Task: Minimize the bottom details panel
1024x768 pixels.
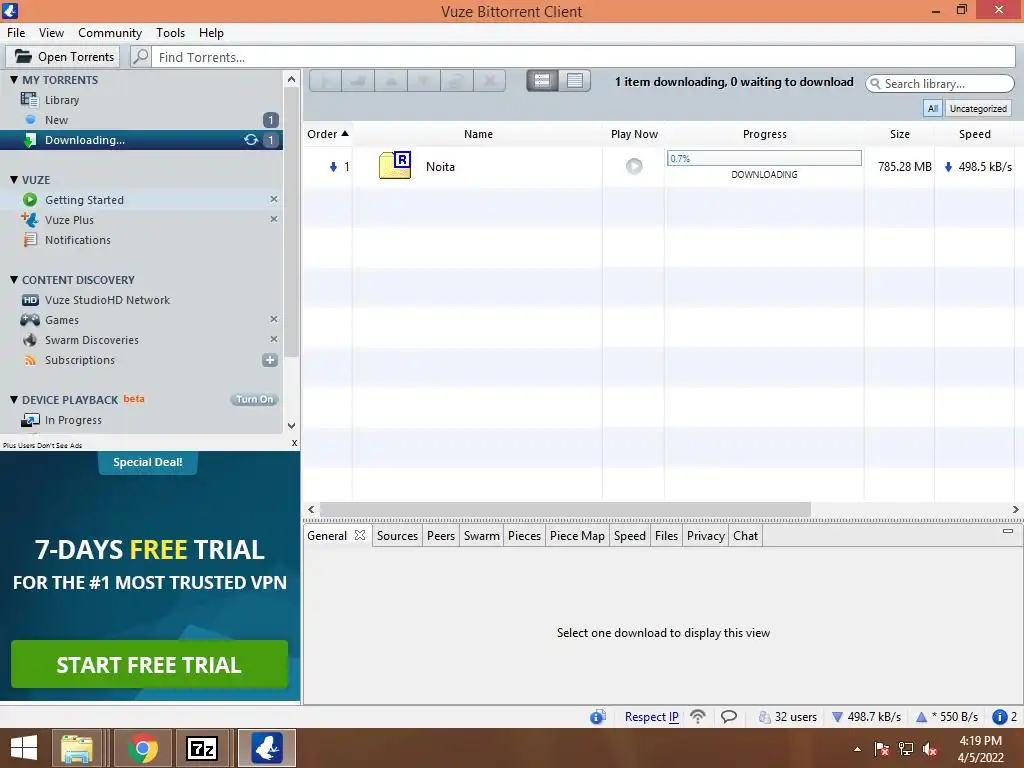Action: click(x=1008, y=531)
